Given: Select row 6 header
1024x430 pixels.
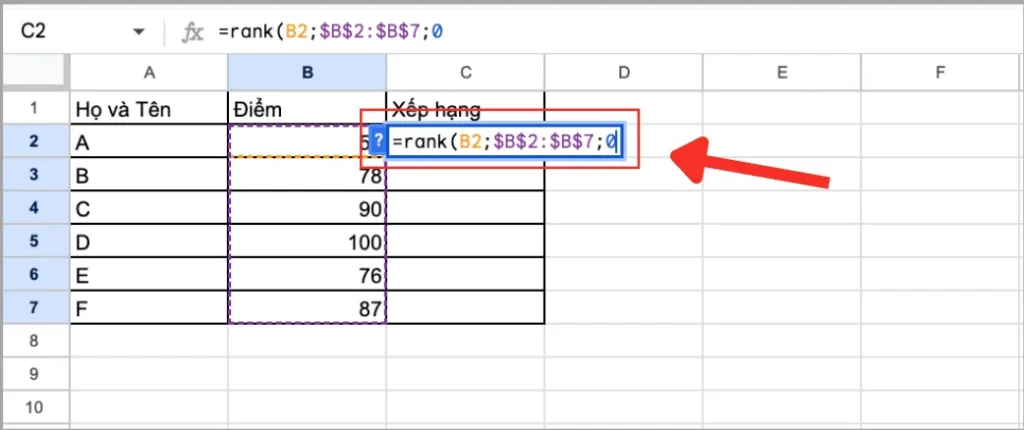Looking at the screenshot, I should (35, 274).
